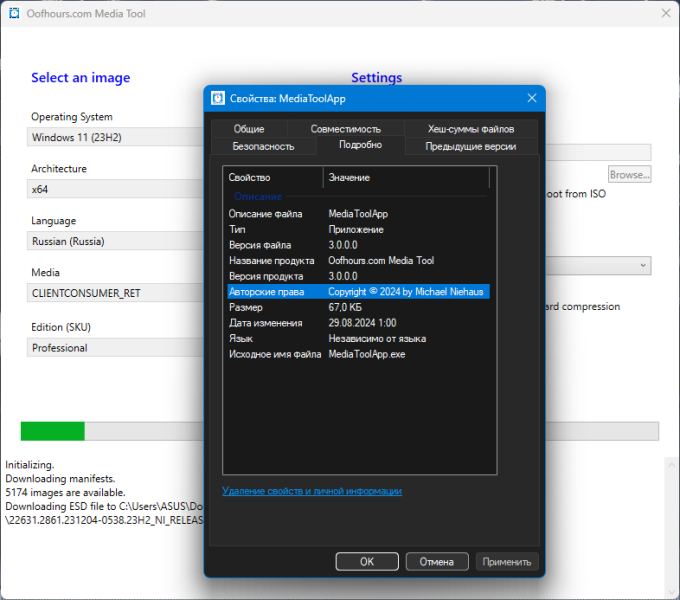This screenshot has width=680, height=600.
Task: Open the Operating System dropdown Windows 11 (23H2)
Action: tap(115, 137)
